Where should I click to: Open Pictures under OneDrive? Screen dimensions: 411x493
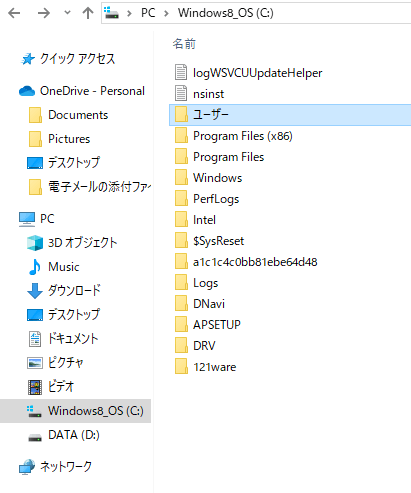click(x=69, y=139)
